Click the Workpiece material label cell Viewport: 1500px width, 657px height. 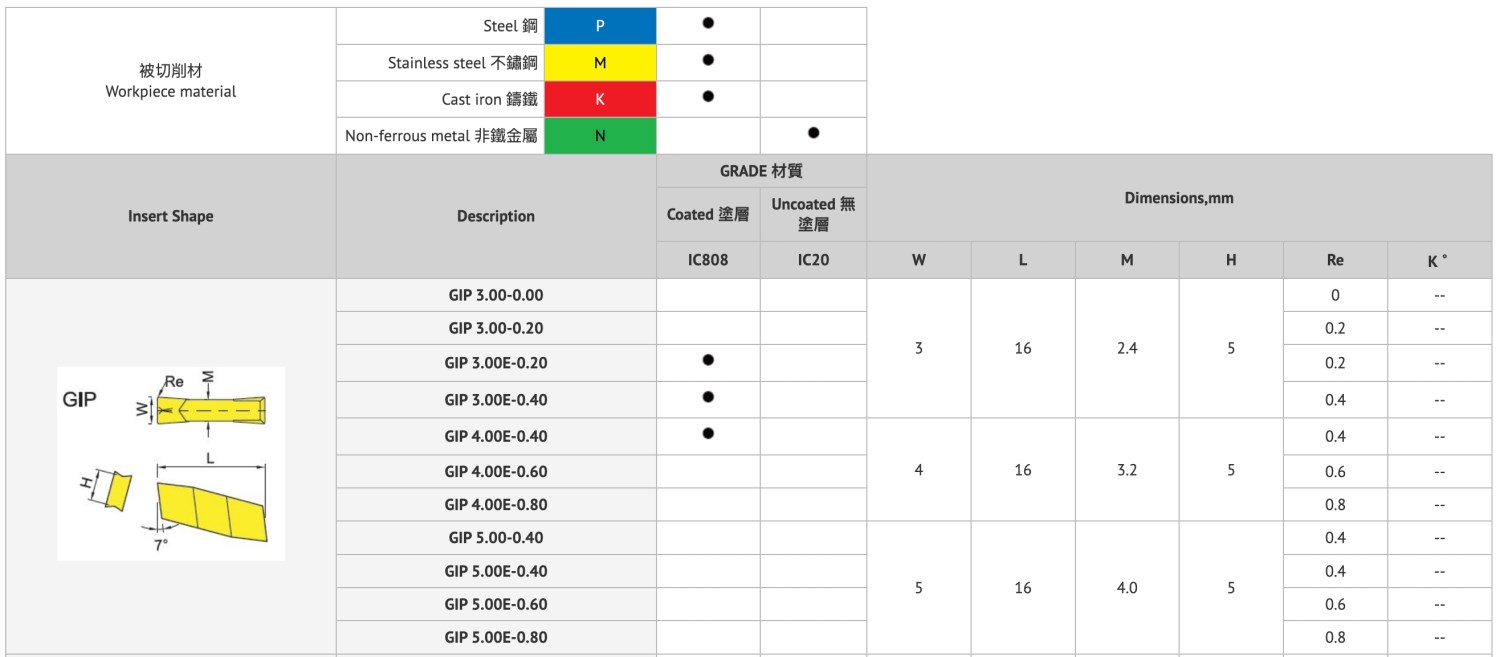pos(171,81)
